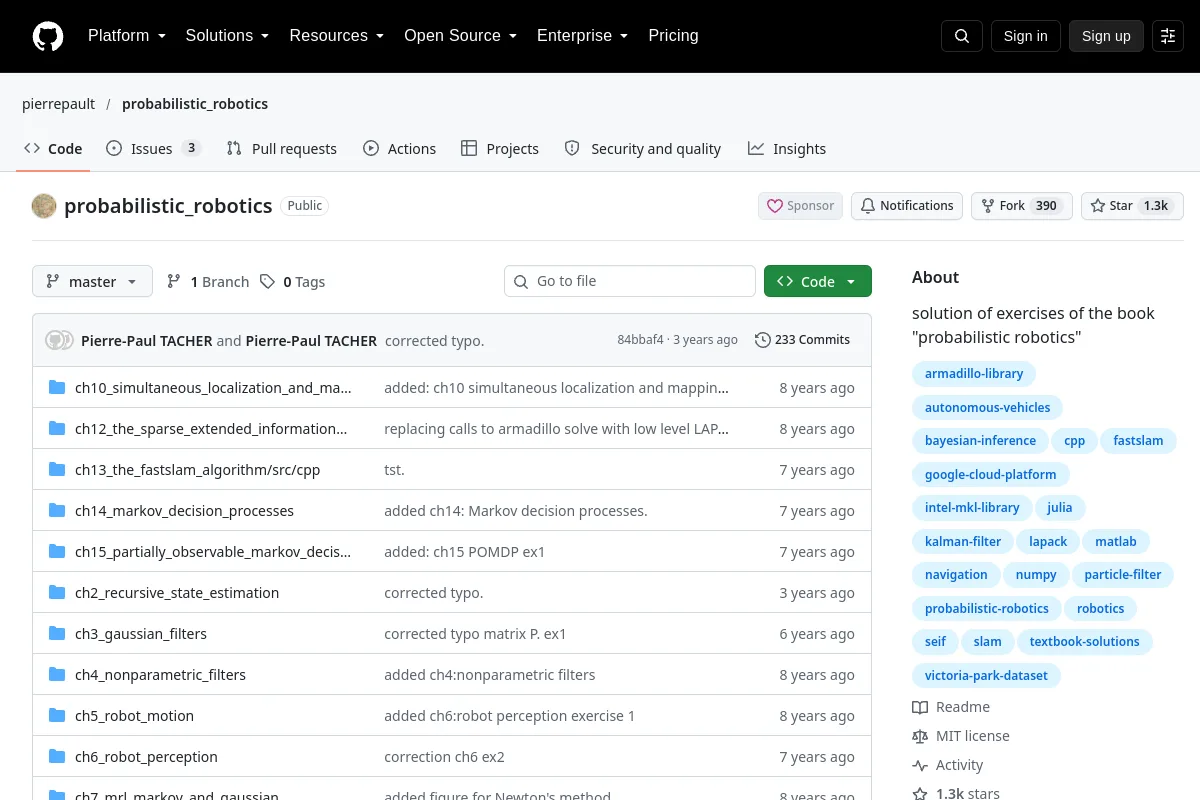Switch to the Actions tab
Image resolution: width=1200 pixels, height=800 pixels.
point(400,149)
